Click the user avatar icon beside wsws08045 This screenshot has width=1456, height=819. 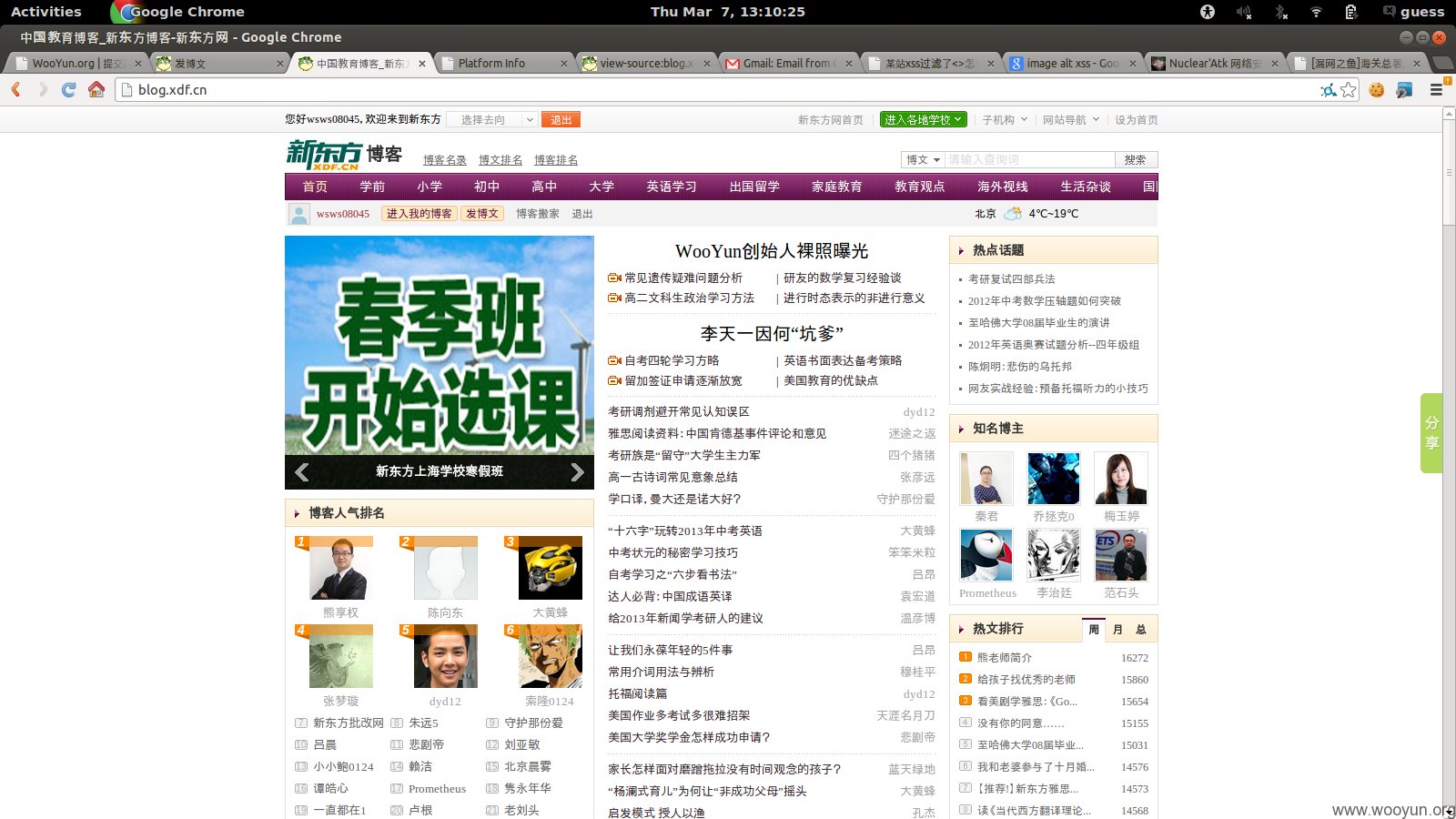(298, 214)
